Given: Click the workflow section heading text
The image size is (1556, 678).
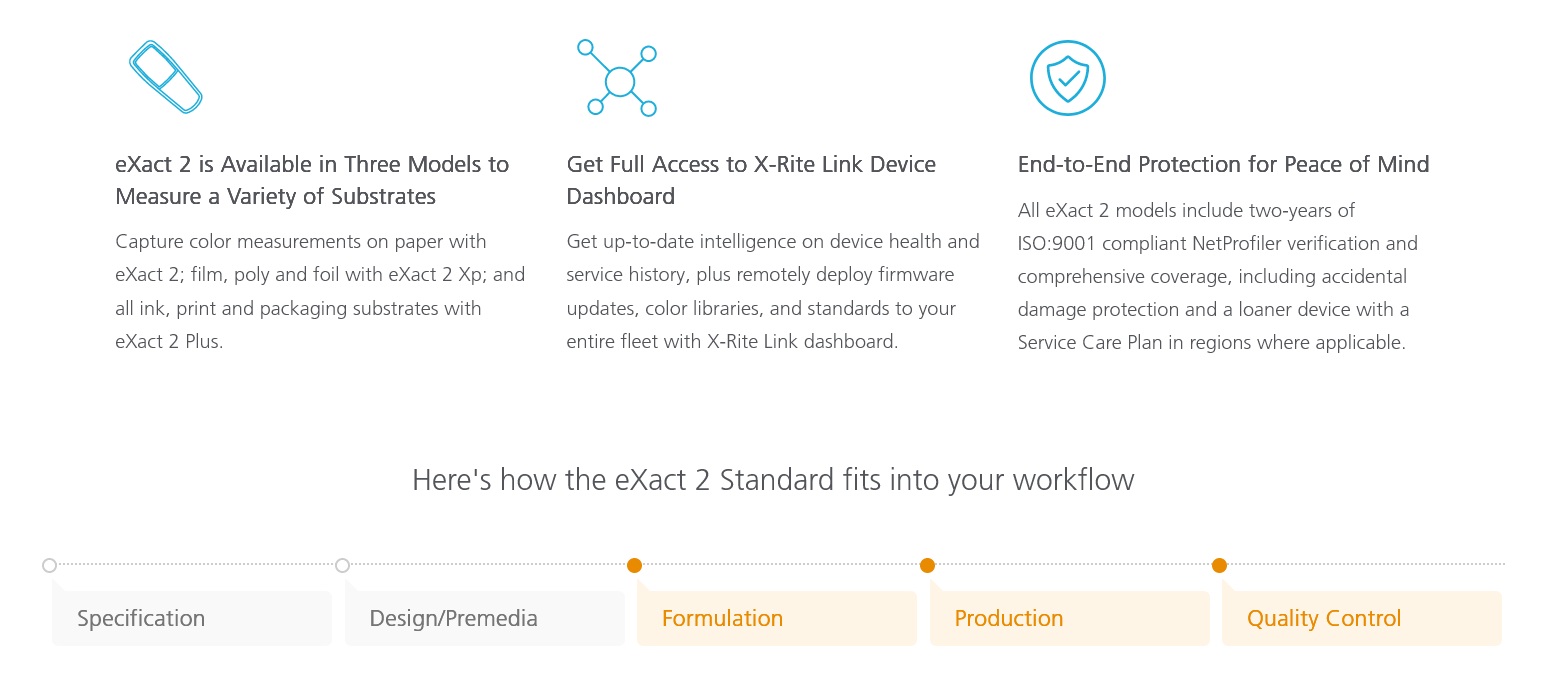Looking at the screenshot, I should tap(773, 480).
